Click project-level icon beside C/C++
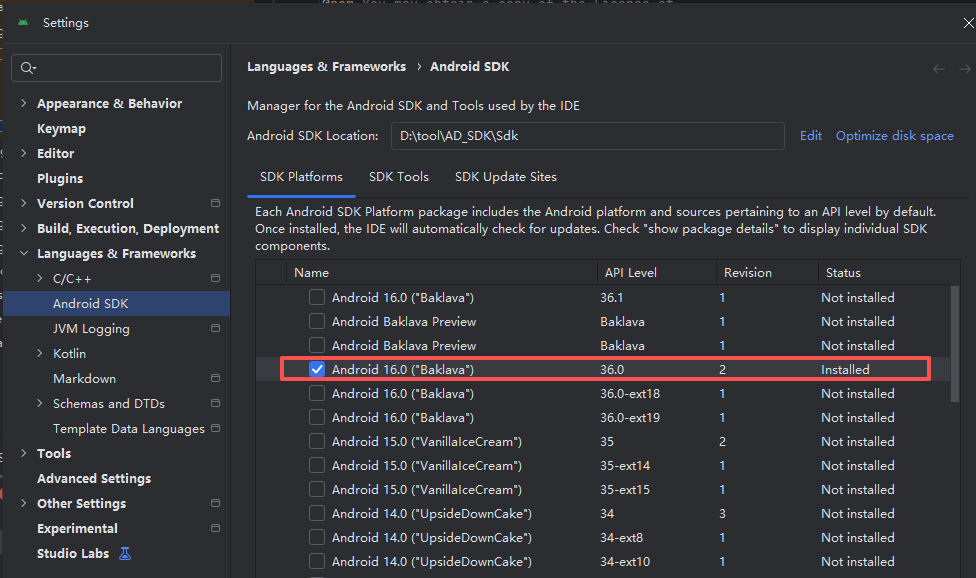Viewport: 976px width, 578px height. pyautogui.click(x=215, y=278)
